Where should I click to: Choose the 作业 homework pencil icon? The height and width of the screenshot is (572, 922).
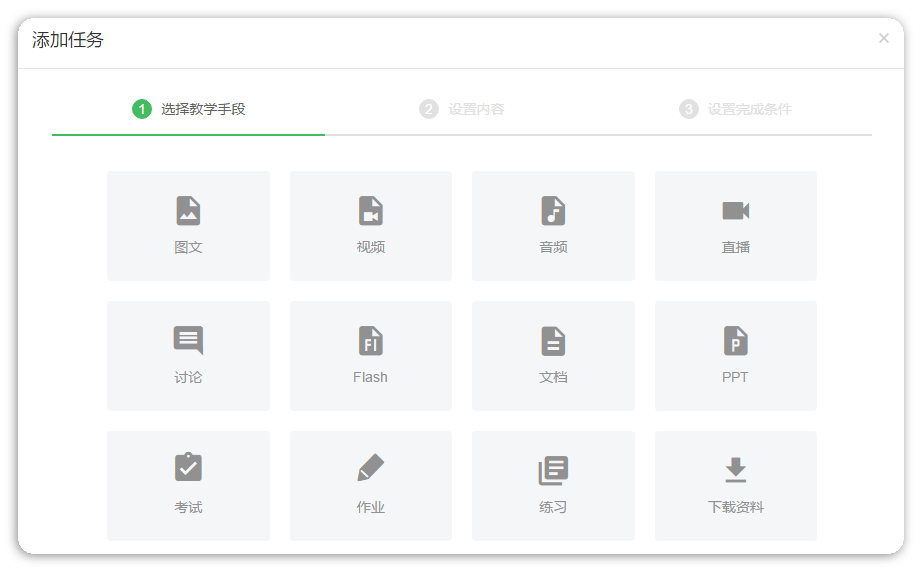[x=371, y=468]
